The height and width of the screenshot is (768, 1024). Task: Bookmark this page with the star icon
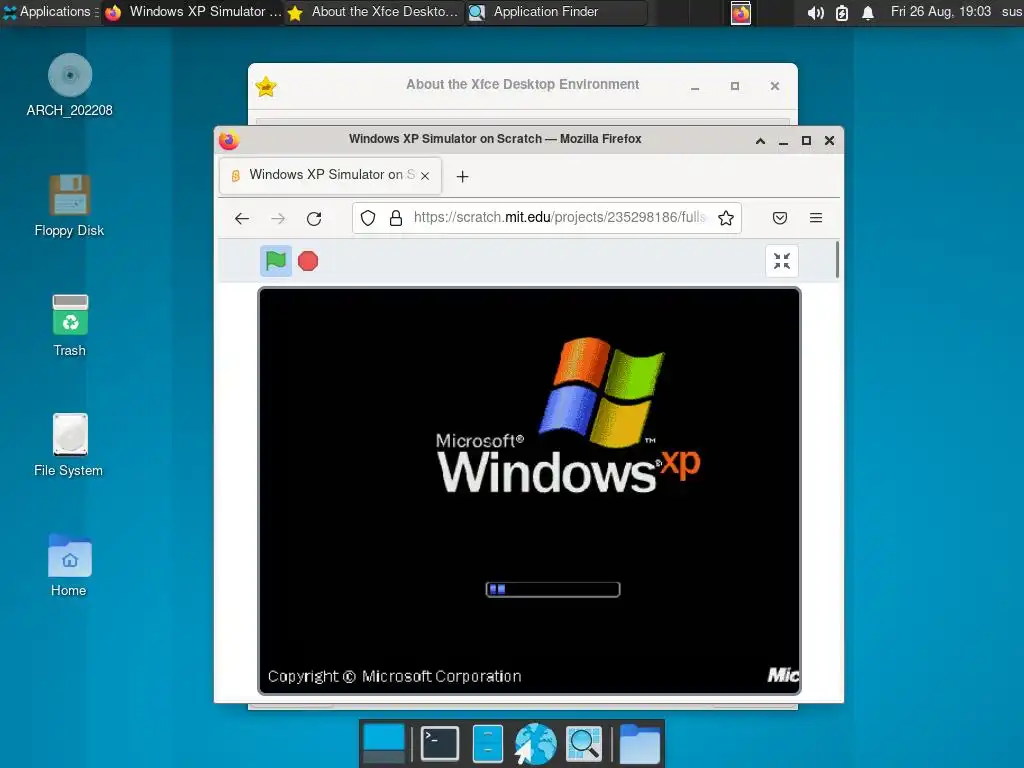click(x=726, y=217)
